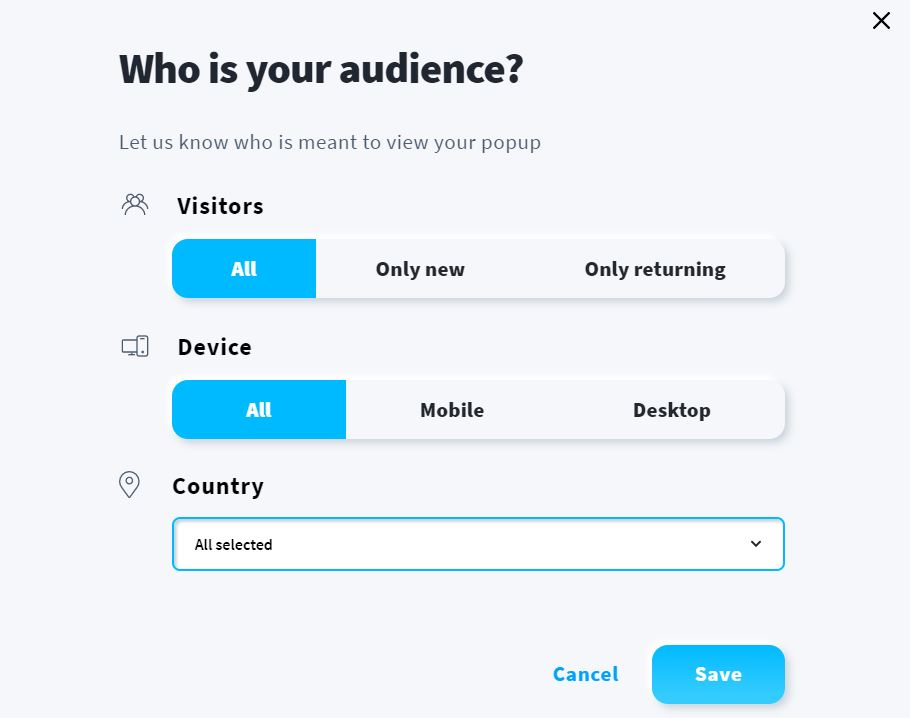Click the All selected text in Country box
The width and height of the screenshot is (910, 718).
point(233,544)
